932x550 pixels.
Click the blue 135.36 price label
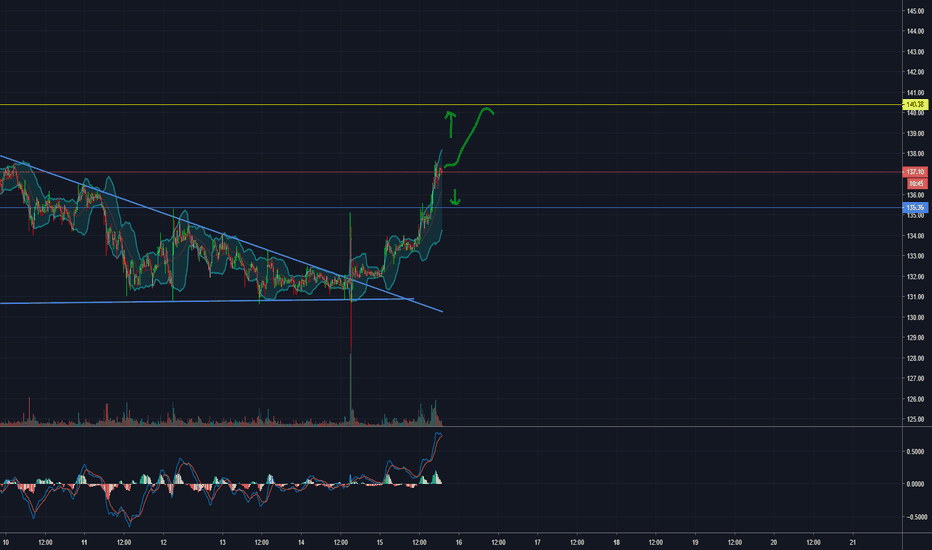pyautogui.click(x=915, y=208)
